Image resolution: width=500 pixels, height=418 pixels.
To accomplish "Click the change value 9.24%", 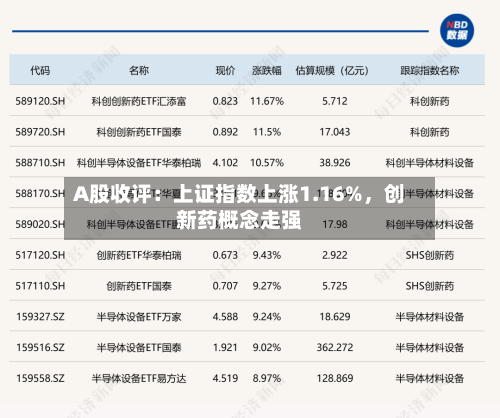I will pyautogui.click(x=267, y=316).
